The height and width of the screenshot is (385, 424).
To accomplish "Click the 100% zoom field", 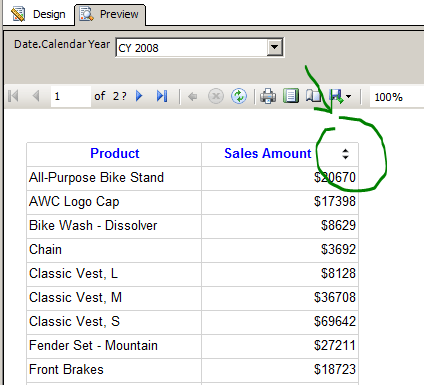I will [396, 97].
